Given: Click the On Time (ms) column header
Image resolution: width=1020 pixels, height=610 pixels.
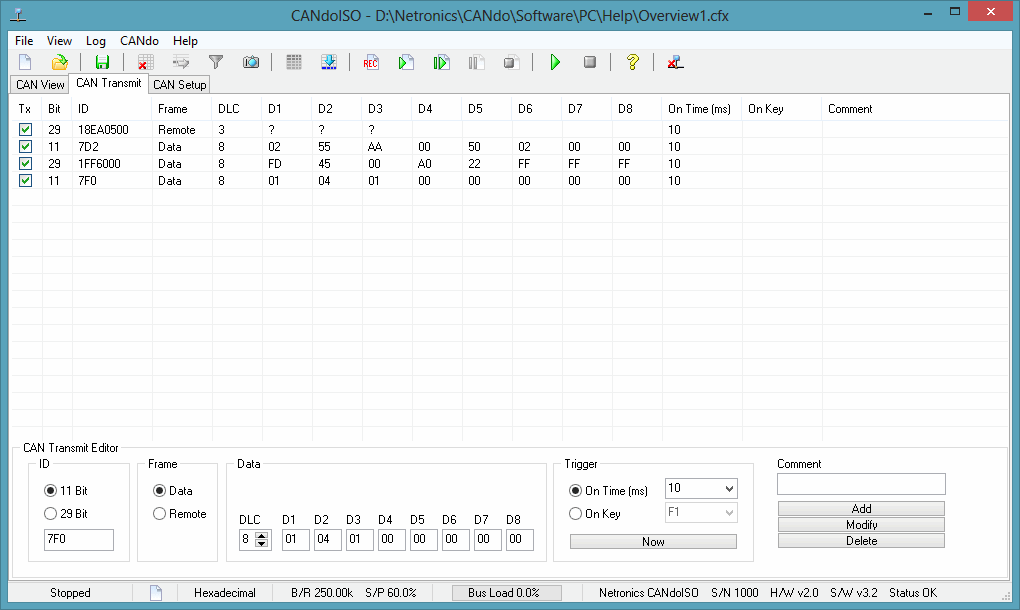Looking at the screenshot, I should click(701, 109).
